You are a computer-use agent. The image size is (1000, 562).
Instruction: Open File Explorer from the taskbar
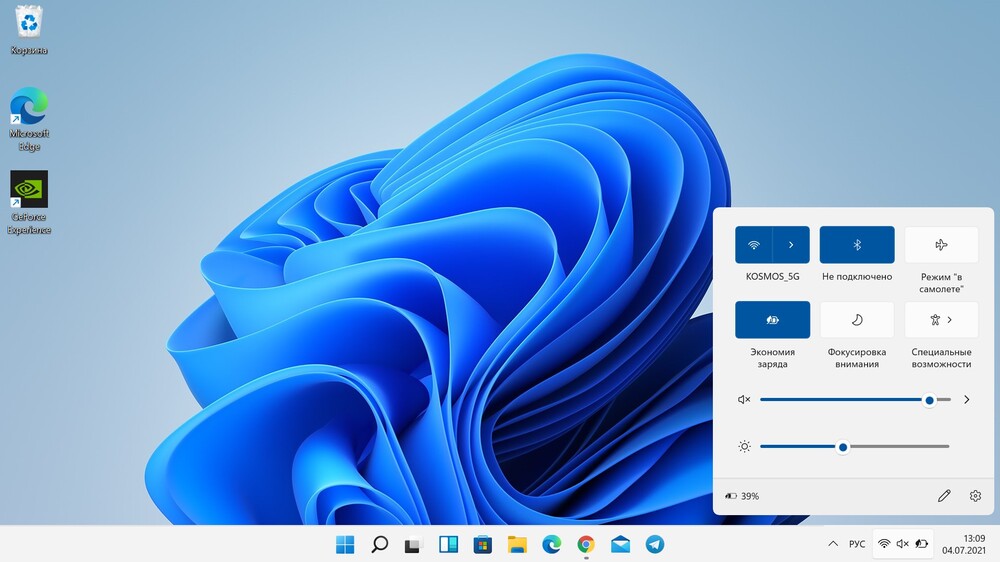[x=517, y=544]
